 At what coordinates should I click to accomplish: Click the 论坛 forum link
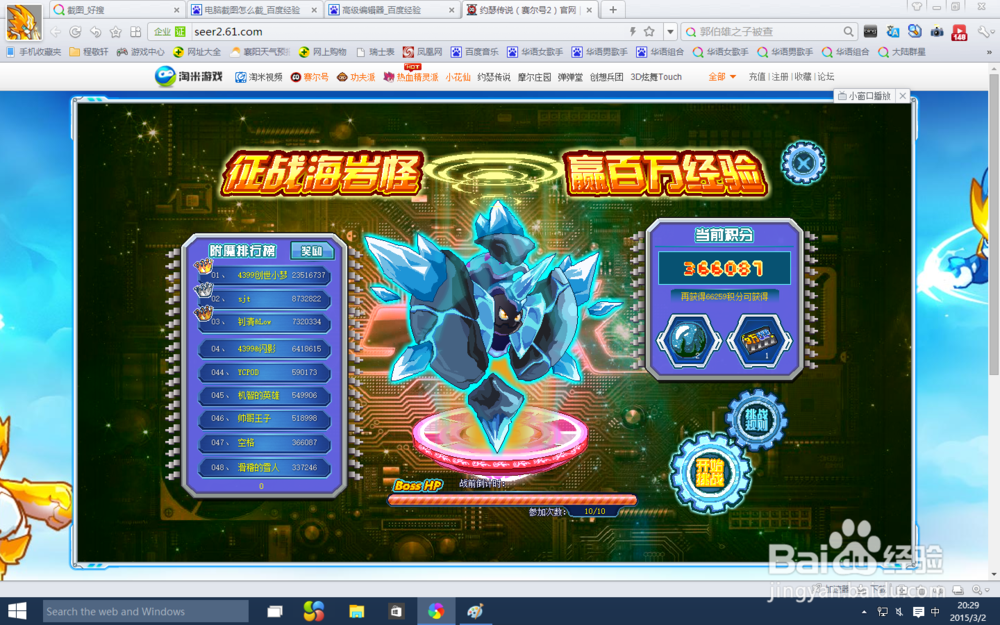click(x=826, y=77)
